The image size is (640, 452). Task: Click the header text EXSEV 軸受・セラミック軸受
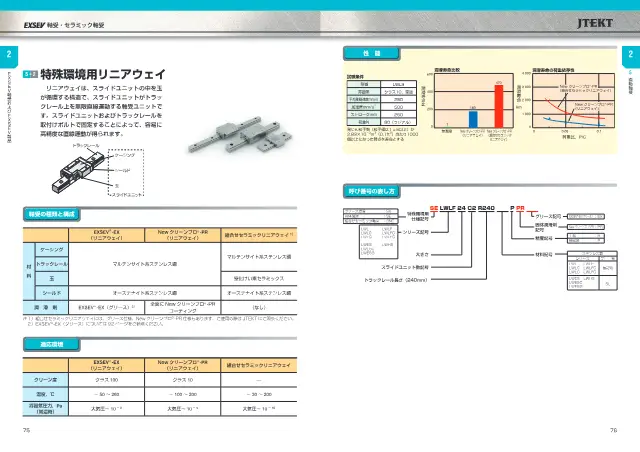click(64, 25)
